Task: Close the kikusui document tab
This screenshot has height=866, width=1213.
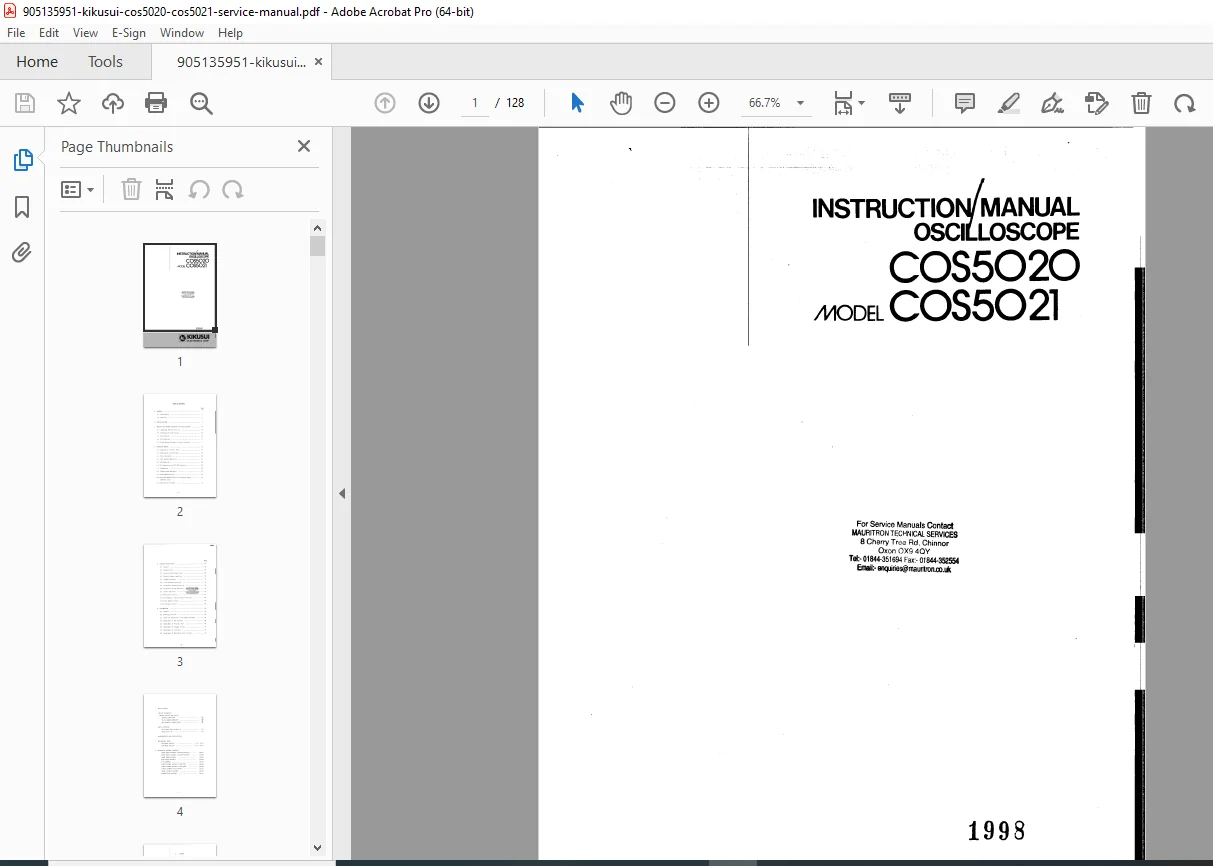Action: pyautogui.click(x=318, y=62)
